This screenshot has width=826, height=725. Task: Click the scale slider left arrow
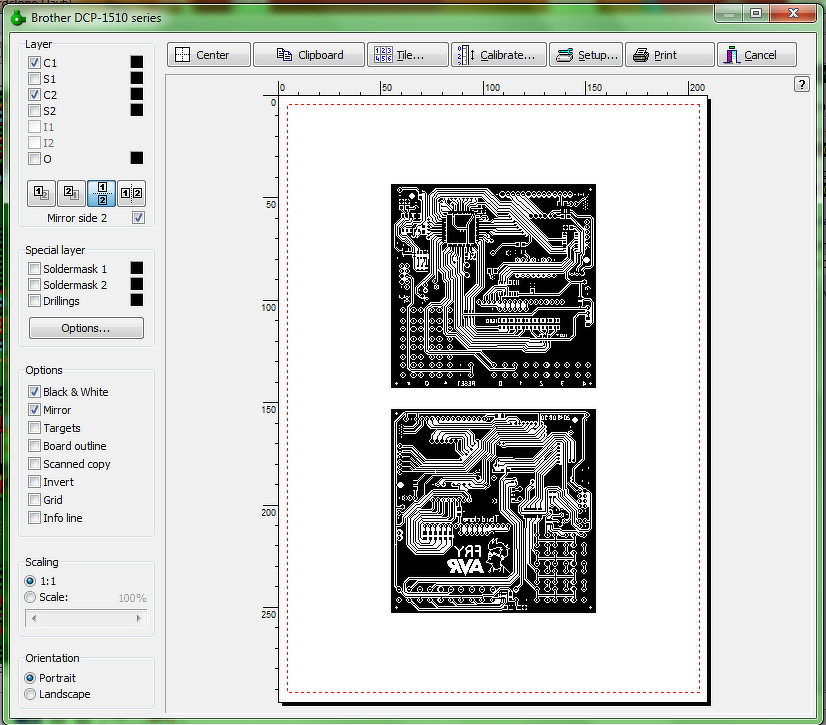[x=34, y=618]
